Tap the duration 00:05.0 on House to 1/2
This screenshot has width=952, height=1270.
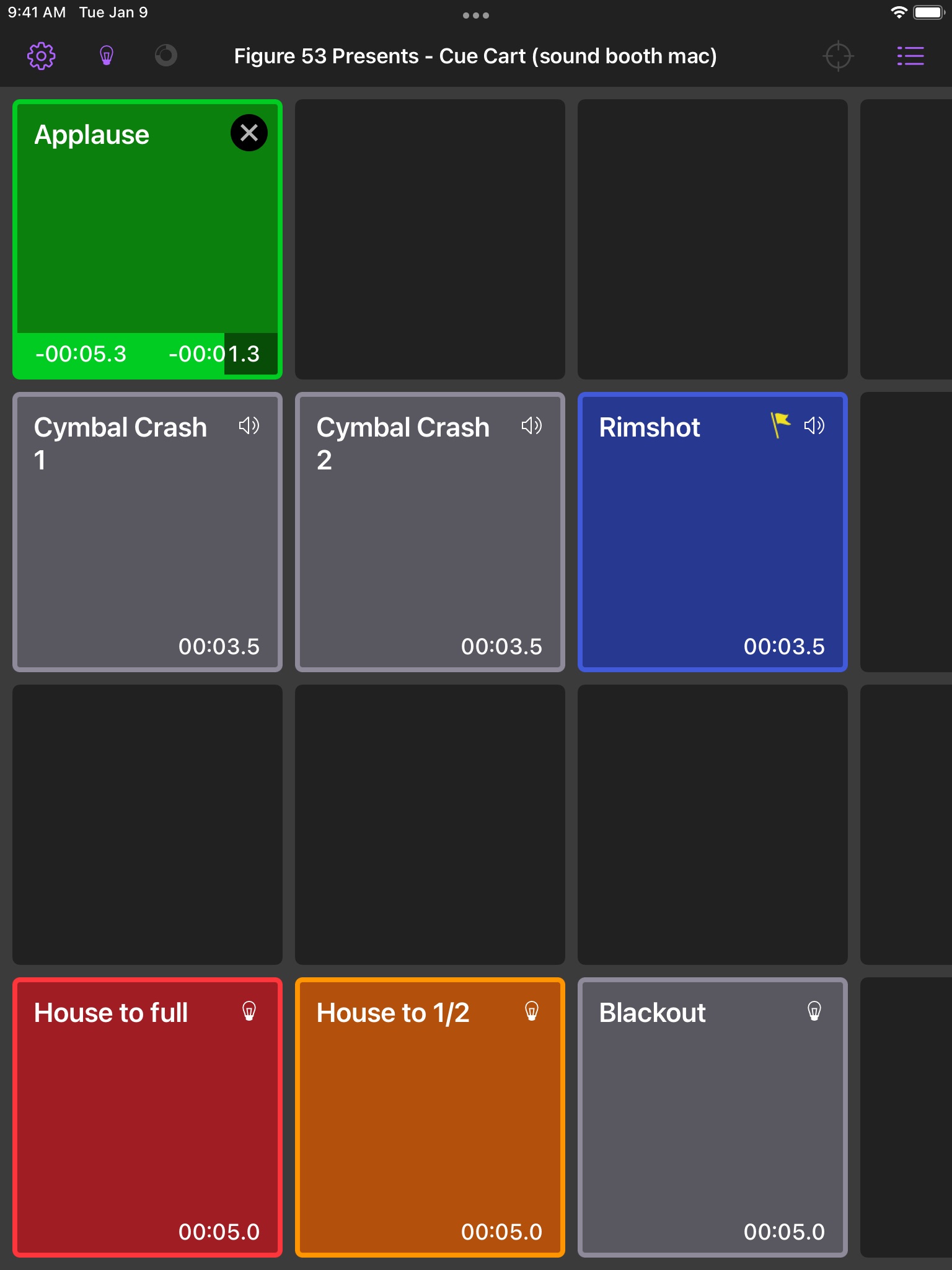coord(501,1232)
